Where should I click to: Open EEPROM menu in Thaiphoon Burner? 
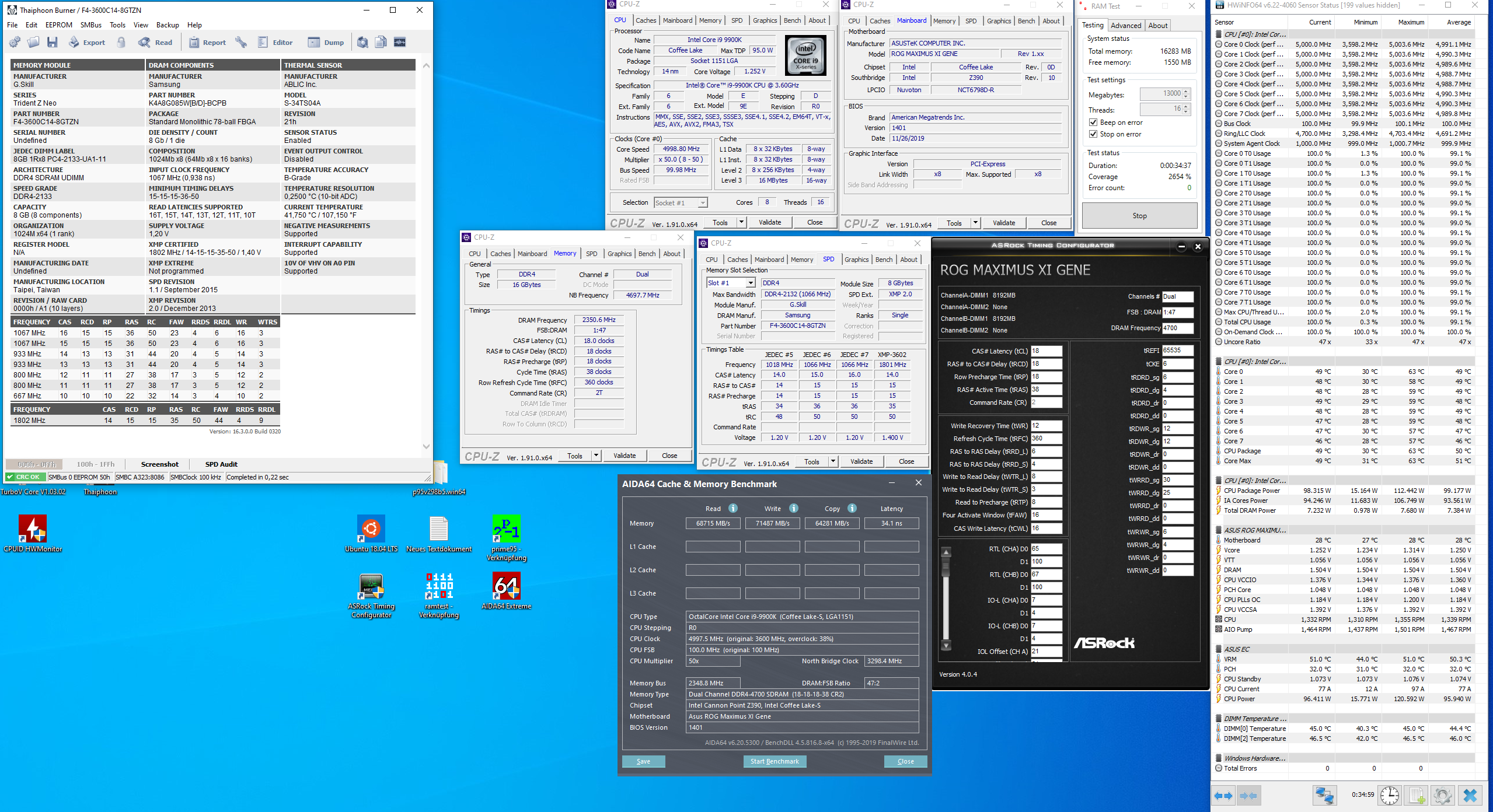(59, 25)
